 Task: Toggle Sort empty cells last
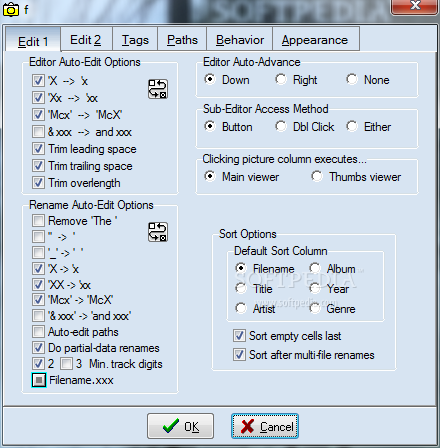tap(239, 336)
